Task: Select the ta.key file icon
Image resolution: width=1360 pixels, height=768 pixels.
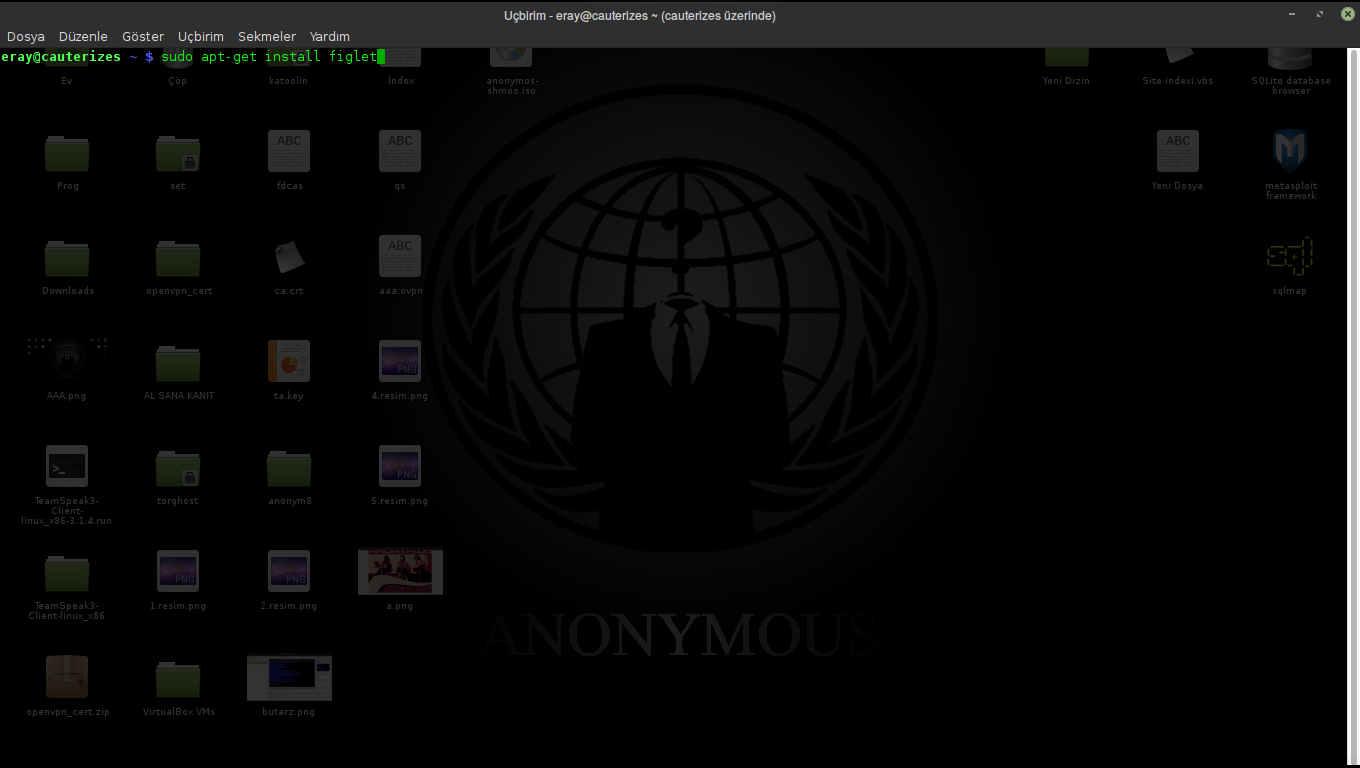Action: point(289,361)
